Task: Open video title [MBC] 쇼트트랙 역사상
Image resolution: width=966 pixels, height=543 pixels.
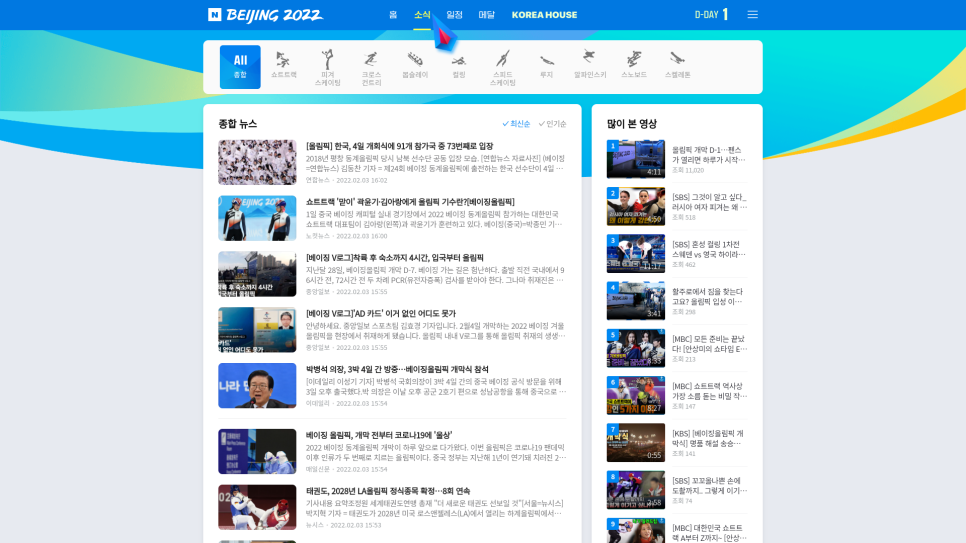Action: click(709, 391)
